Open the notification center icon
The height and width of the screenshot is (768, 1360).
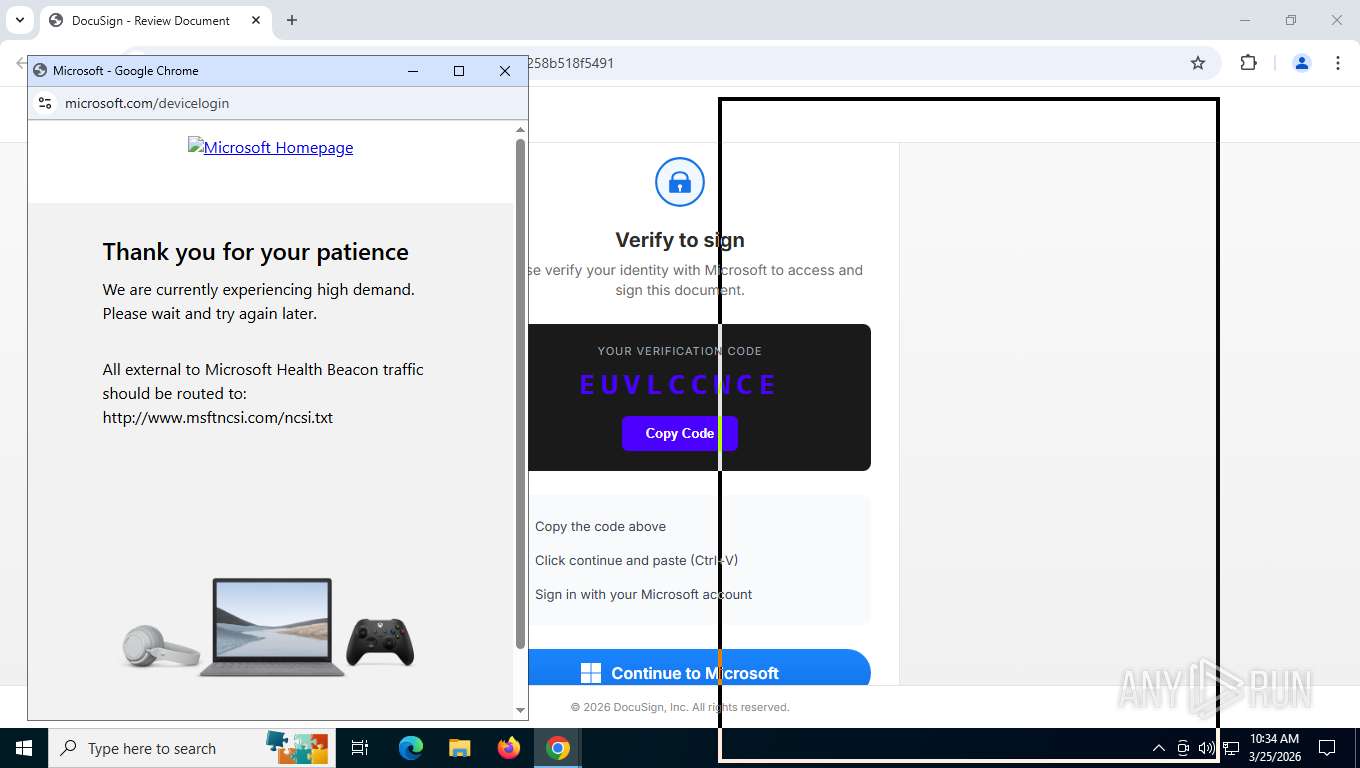pyautogui.click(x=1327, y=748)
